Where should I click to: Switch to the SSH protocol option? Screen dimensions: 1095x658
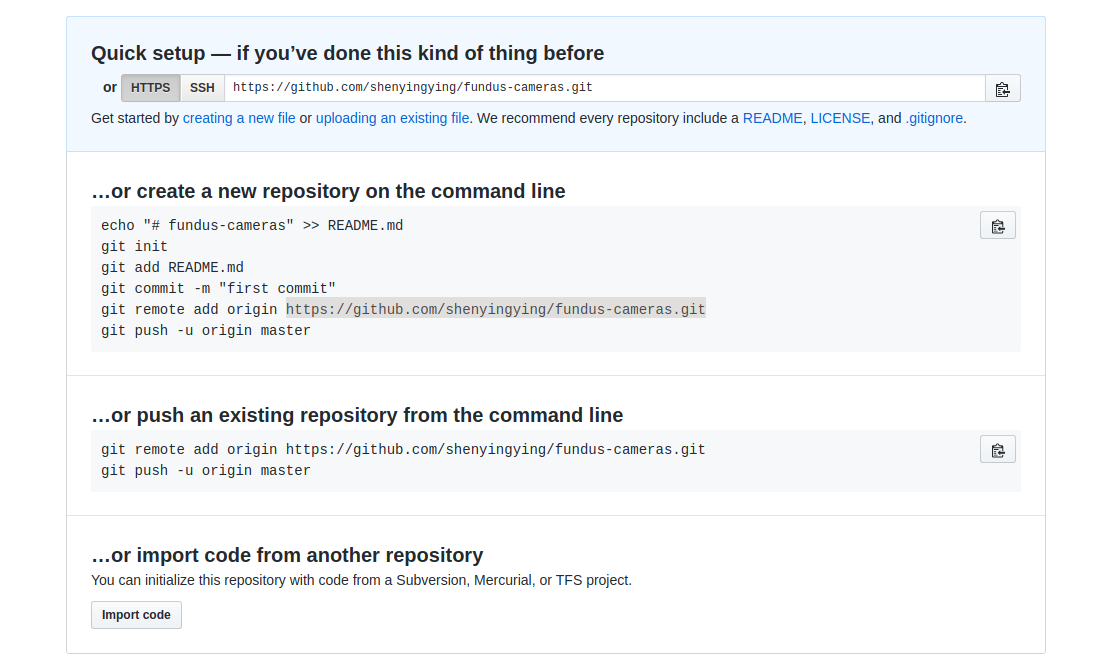202,88
